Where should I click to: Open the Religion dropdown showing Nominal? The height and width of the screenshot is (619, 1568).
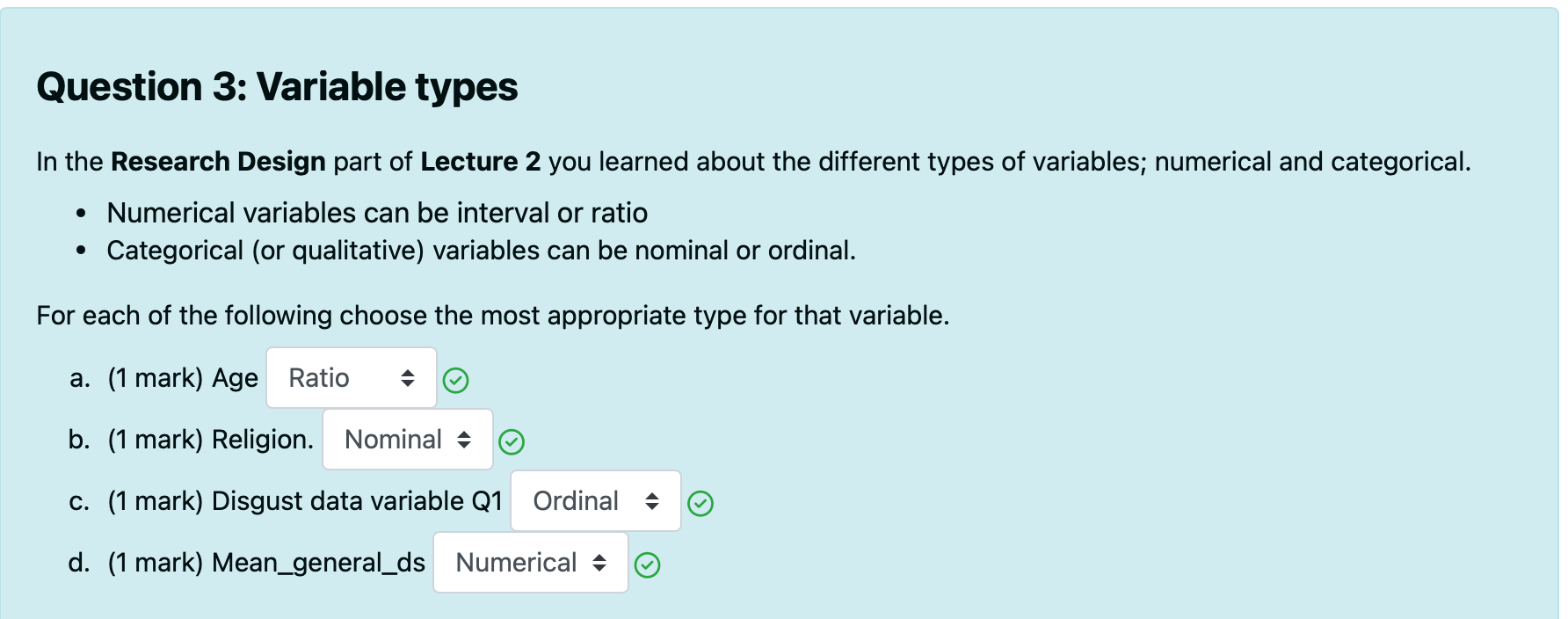(407, 440)
